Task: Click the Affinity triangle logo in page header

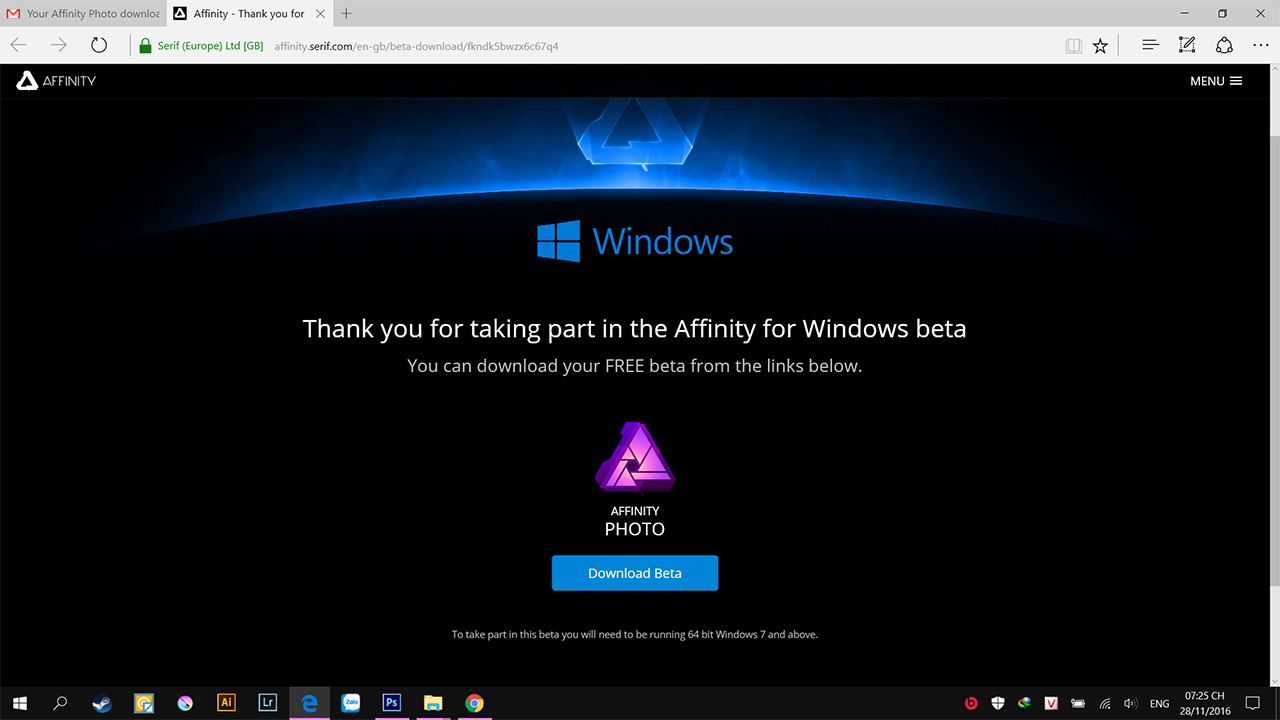Action: pos(25,81)
